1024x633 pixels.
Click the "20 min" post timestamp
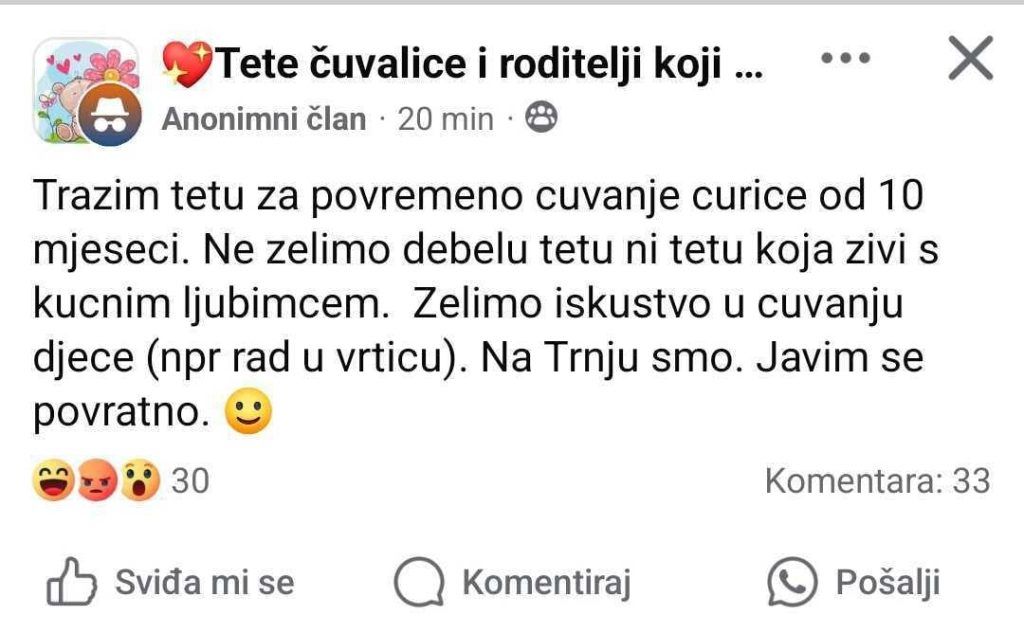coord(445,120)
